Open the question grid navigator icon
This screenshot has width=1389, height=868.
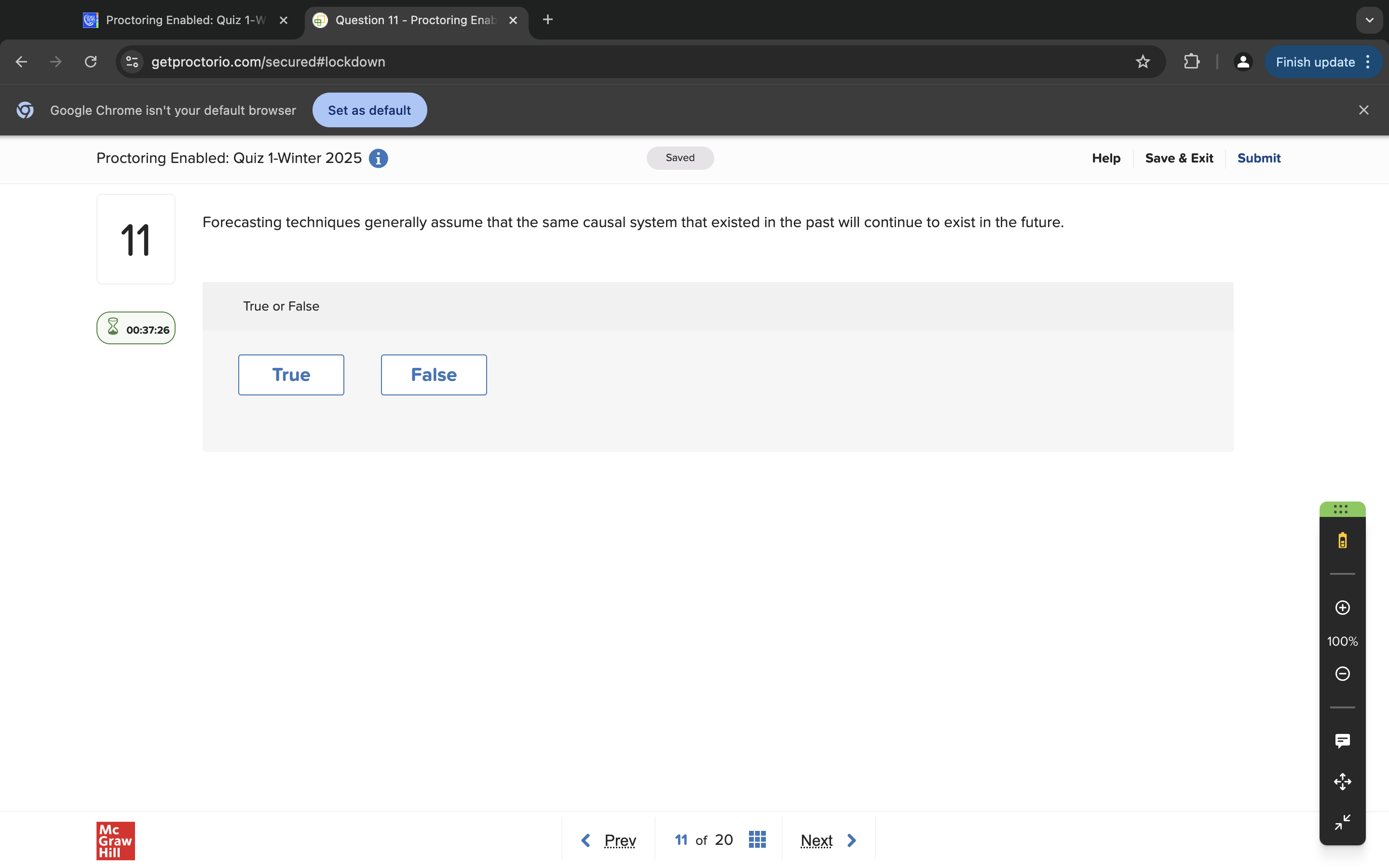(757, 840)
